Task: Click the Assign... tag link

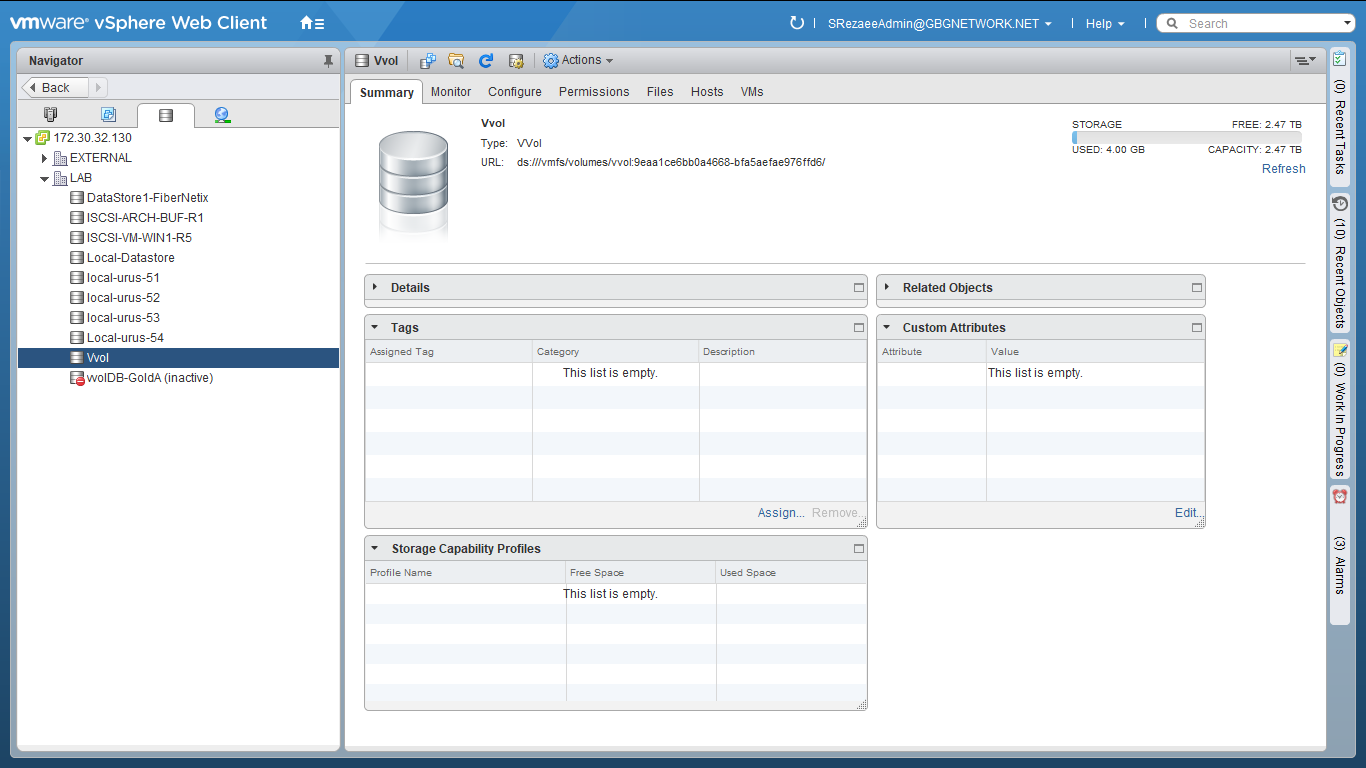Action: [781, 513]
